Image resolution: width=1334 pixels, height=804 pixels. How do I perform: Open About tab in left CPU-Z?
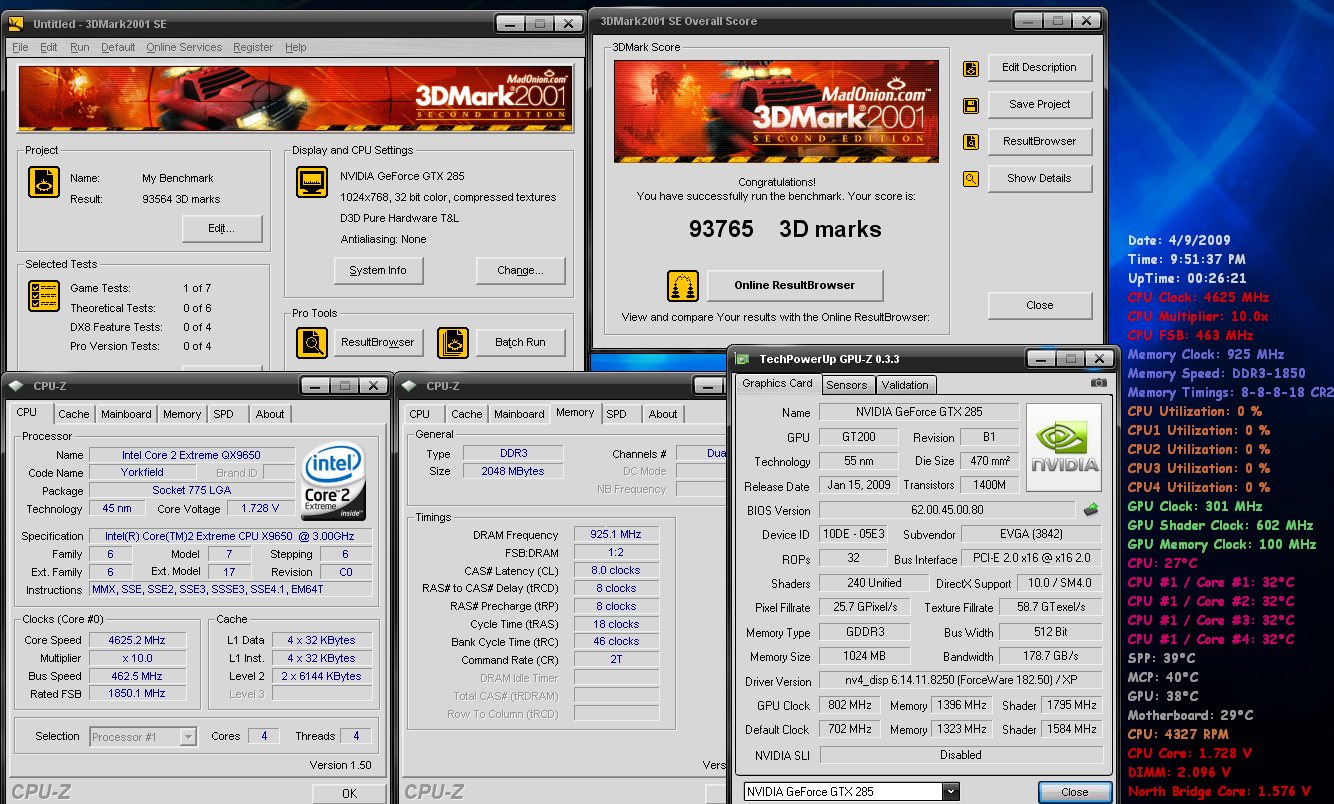pyautogui.click(x=270, y=414)
